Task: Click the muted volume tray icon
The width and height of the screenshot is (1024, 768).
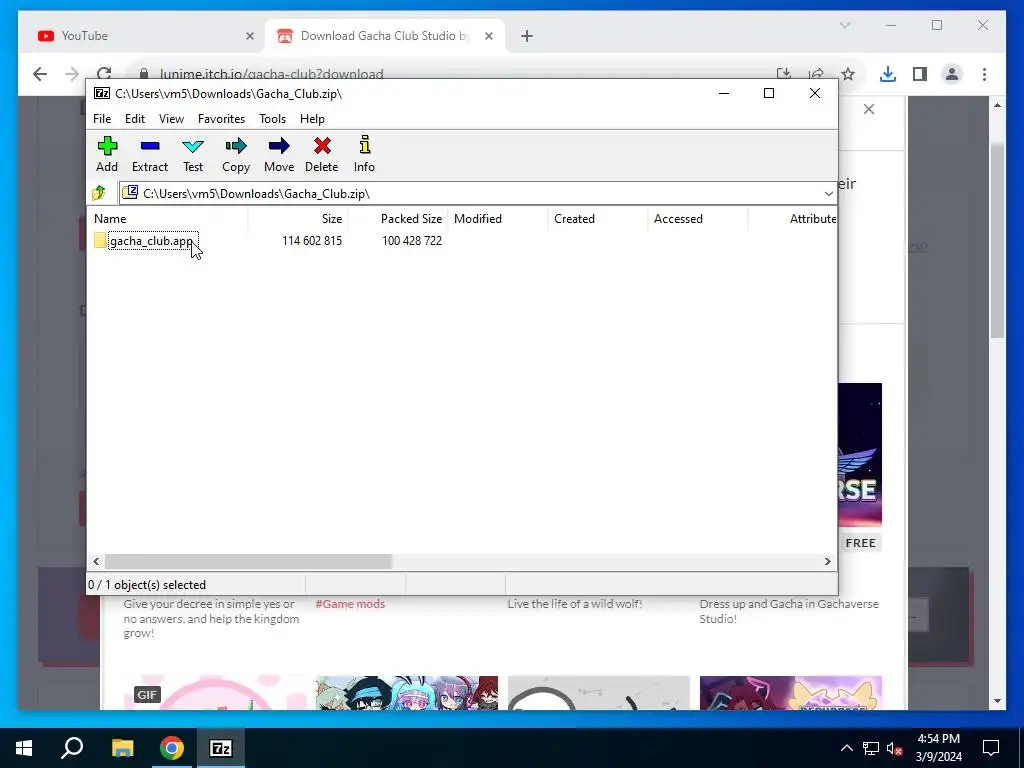Action: (894, 748)
